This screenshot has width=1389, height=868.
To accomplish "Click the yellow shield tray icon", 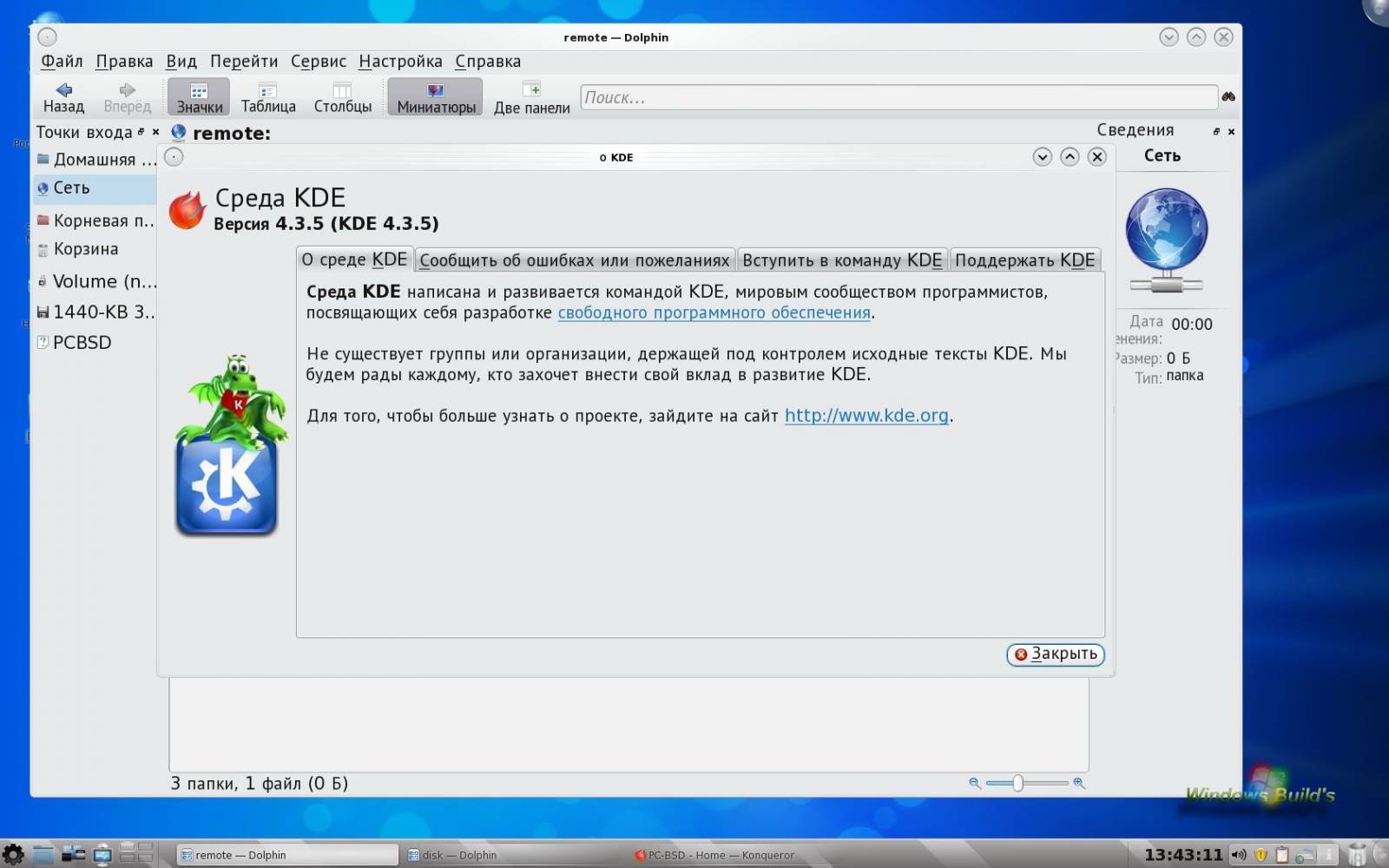I will (x=1261, y=855).
